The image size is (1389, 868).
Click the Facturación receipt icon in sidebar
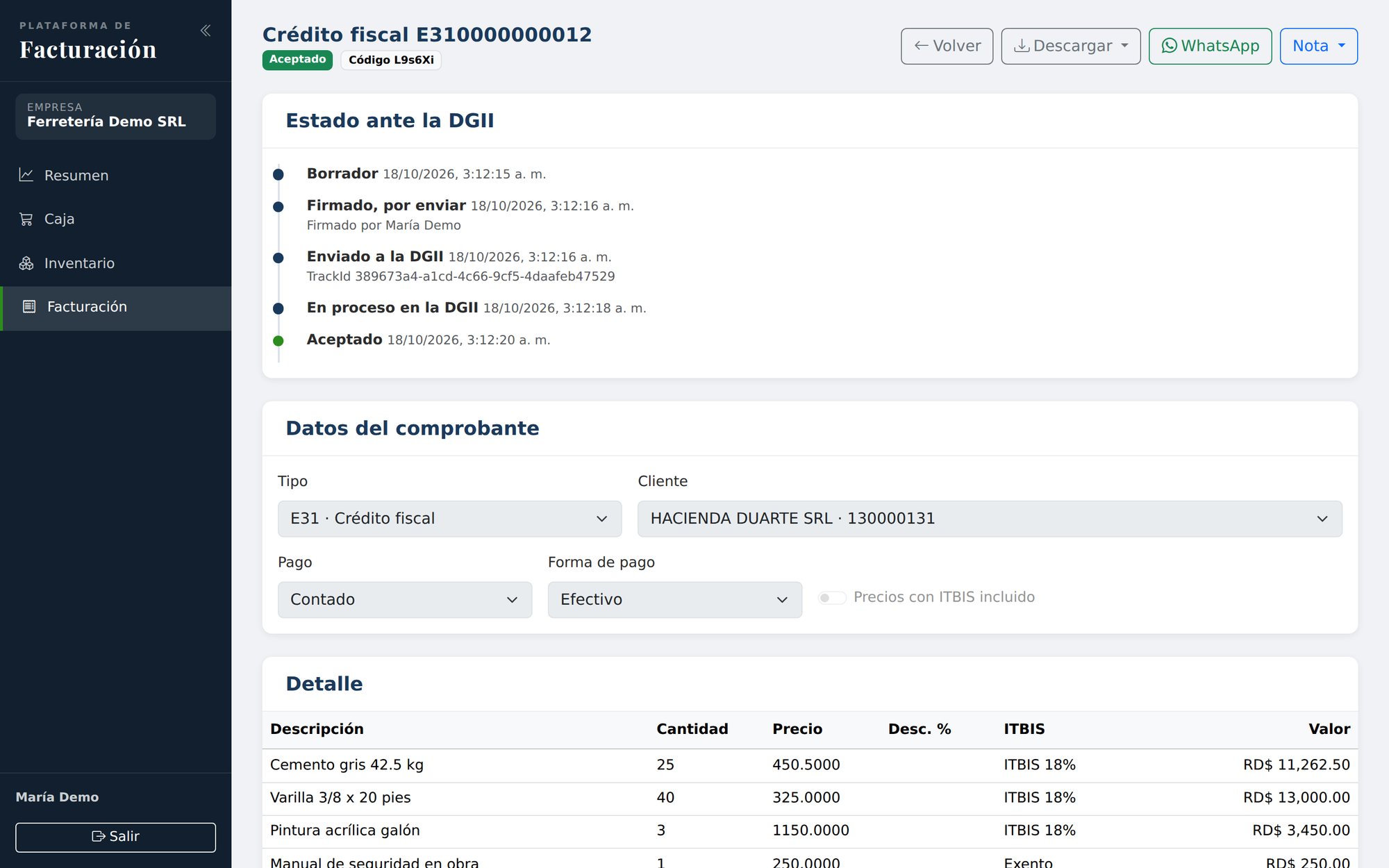29,307
